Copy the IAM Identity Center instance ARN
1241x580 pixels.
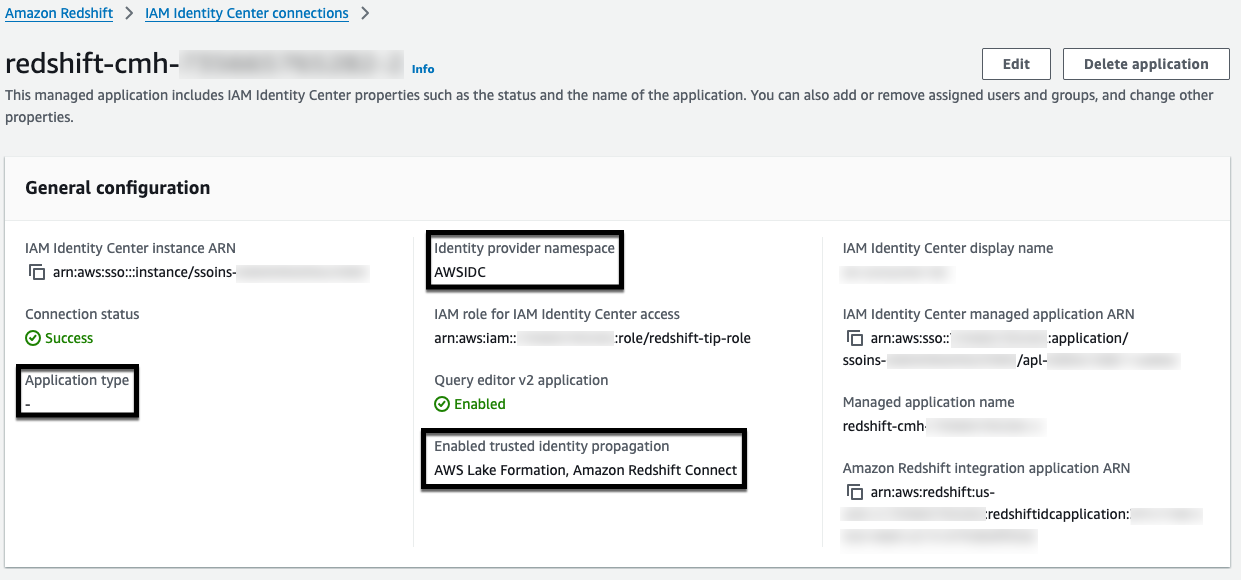pos(37,272)
